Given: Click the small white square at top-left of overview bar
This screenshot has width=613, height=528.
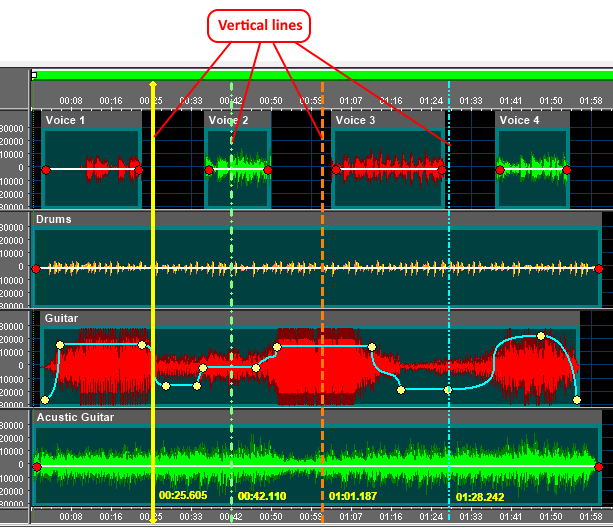Looking at the screenshot, I should [34, 74].
